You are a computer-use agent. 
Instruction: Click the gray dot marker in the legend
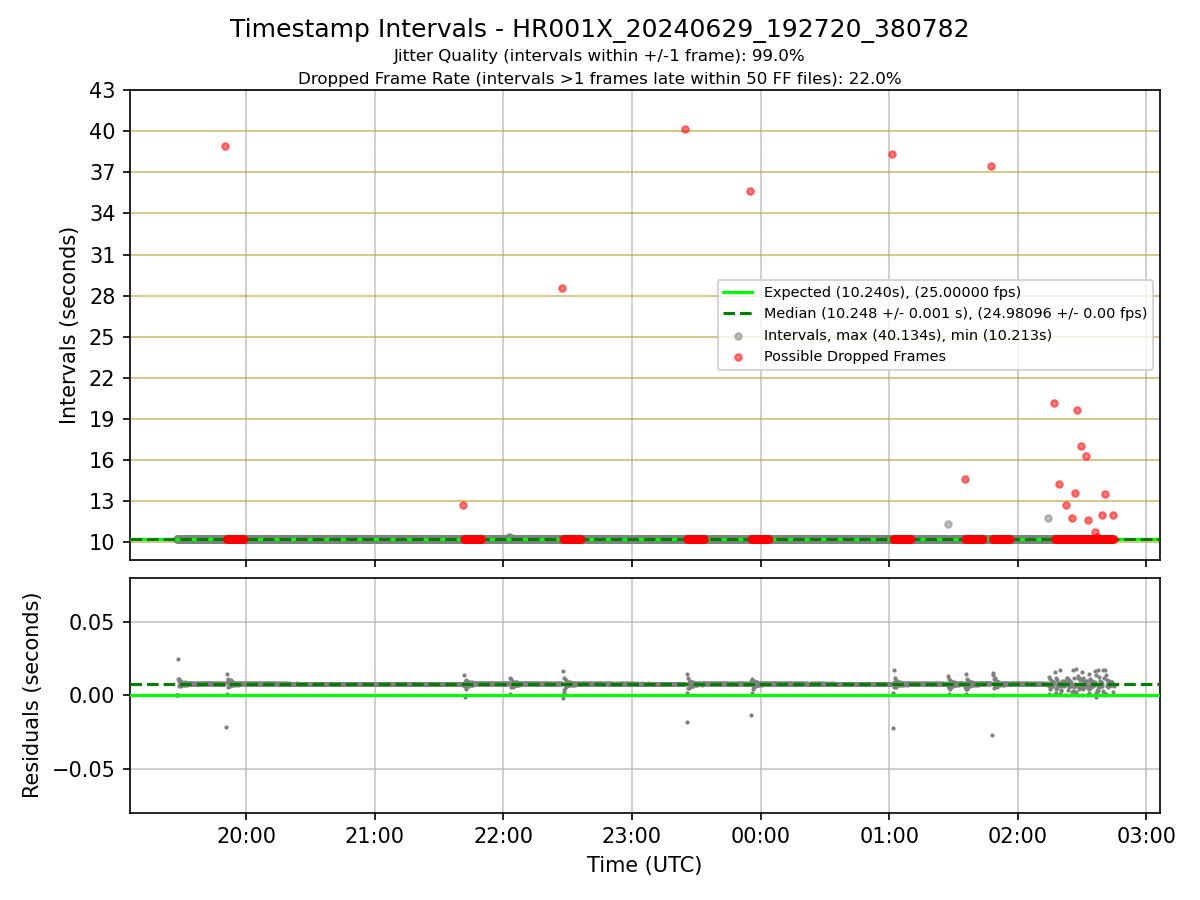(740, 335)
